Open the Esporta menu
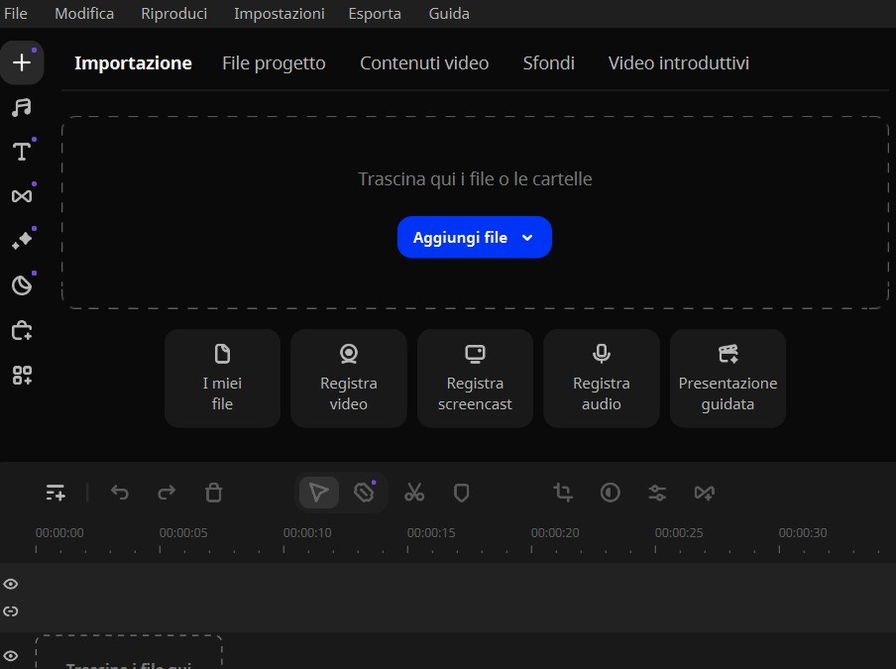This screenshot has height=669, width=896. [374, 13]
